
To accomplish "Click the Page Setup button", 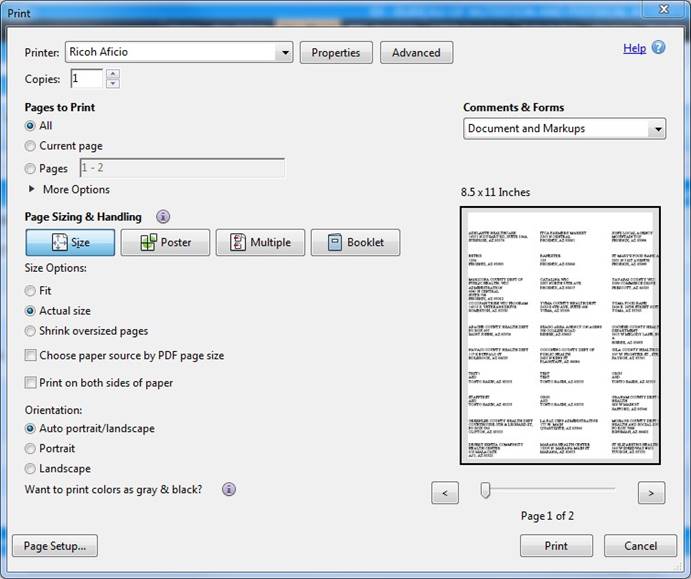I will point(54,546).
